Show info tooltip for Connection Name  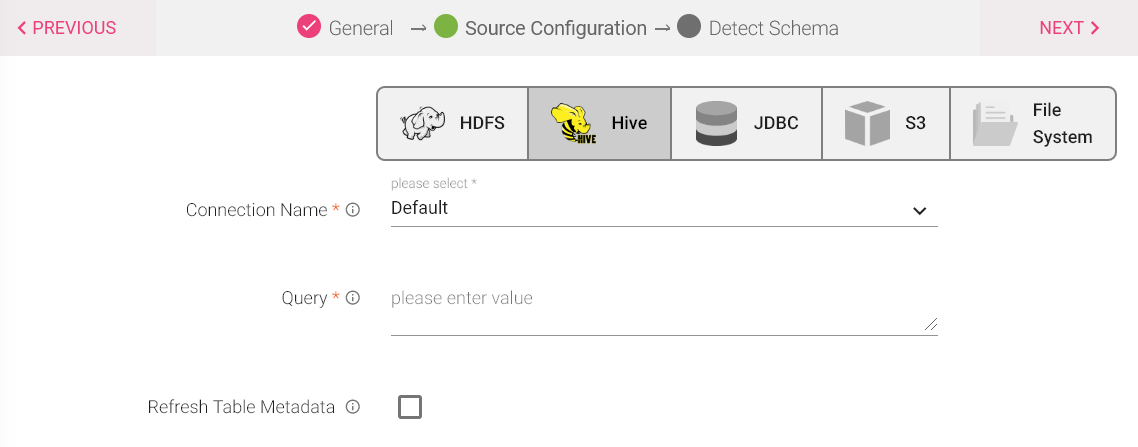click(353, 210)
